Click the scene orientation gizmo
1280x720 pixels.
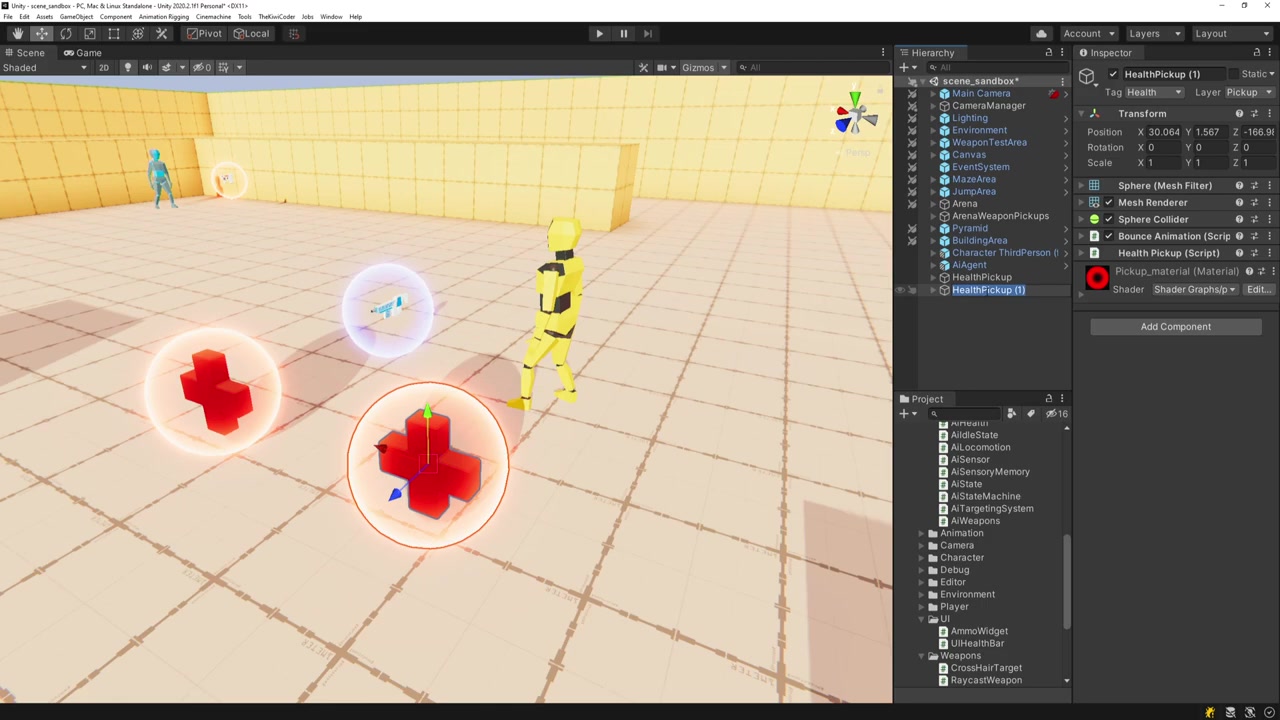[855, 117]
